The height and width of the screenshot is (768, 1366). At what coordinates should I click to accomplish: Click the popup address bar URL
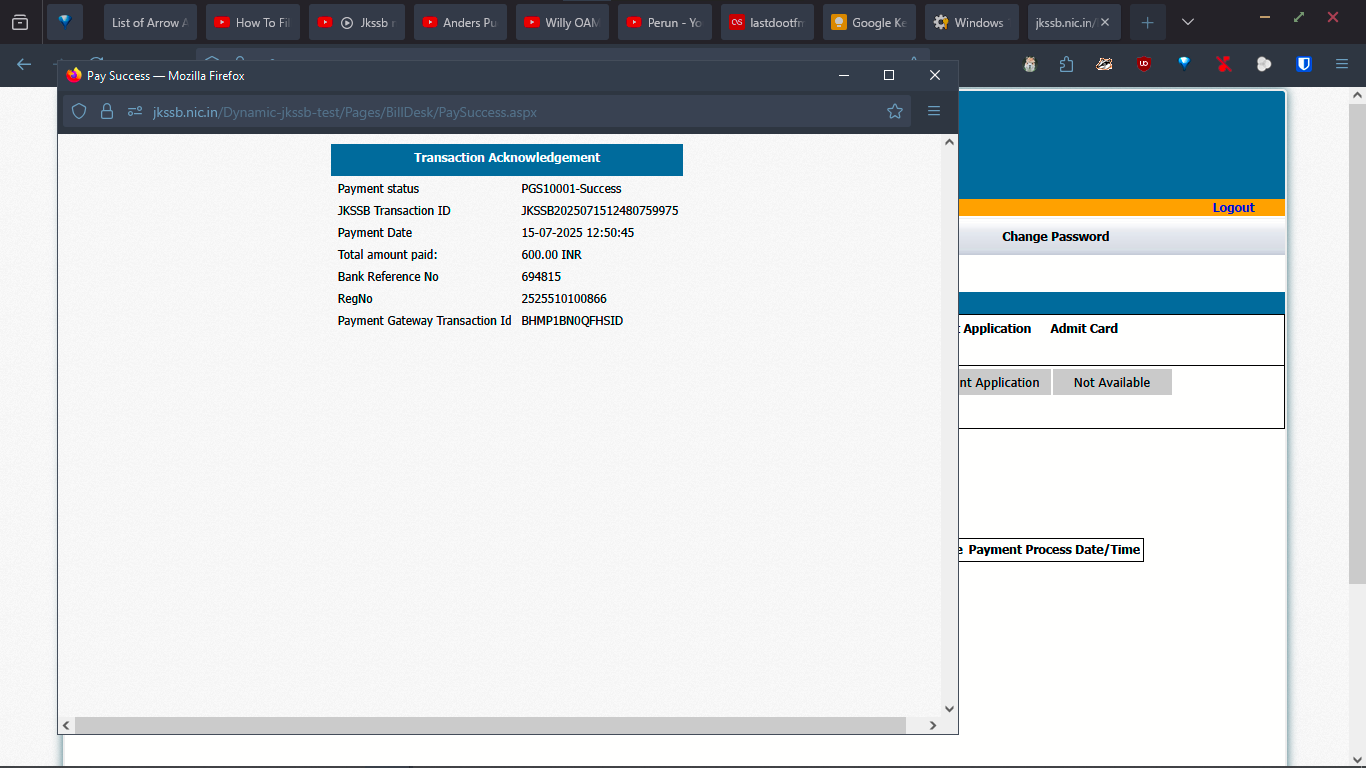(x=345, y=112)
